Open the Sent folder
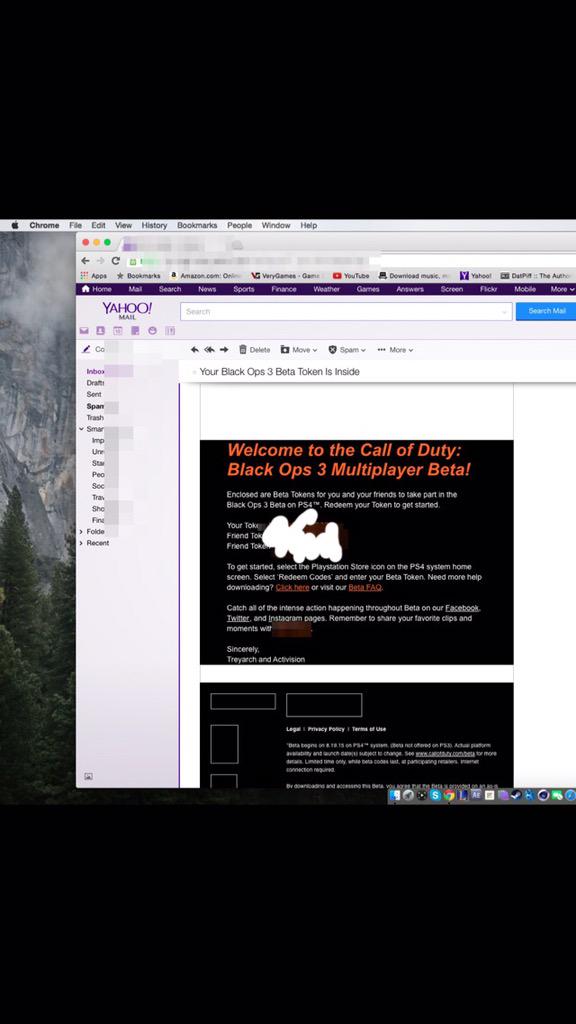Viewport: 576px width, 1024px height. click(x=94, y=394)
